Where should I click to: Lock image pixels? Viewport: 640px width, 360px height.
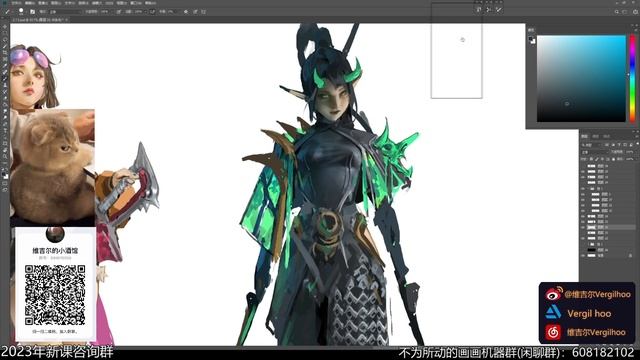(x=596, y=159)
